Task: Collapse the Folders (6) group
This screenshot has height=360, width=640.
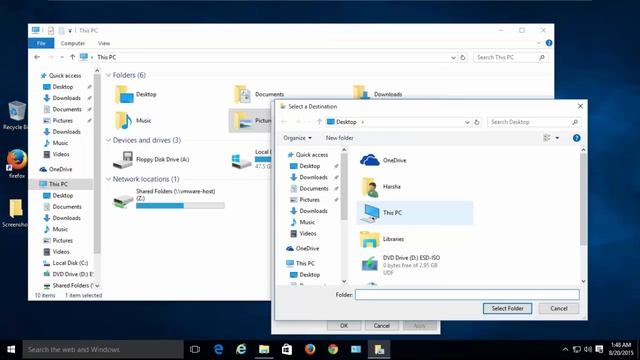Action: point(108,75)
